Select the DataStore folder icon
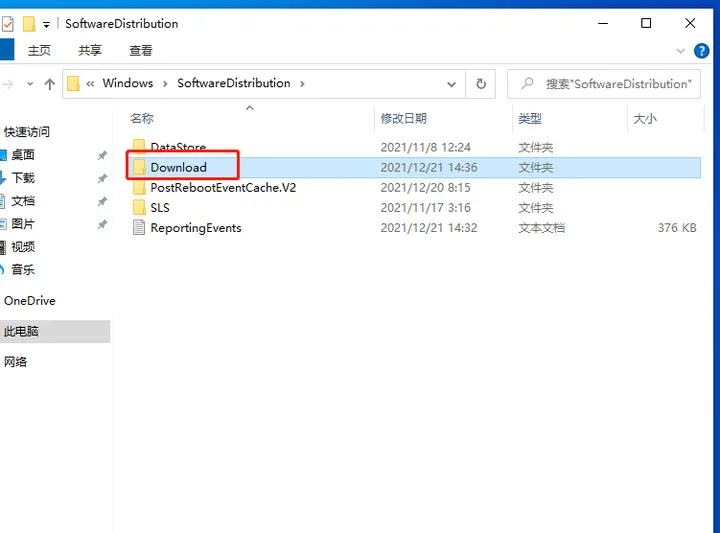Screen dimensions: 720x533 pyautogui.click(x=139, y=146)
